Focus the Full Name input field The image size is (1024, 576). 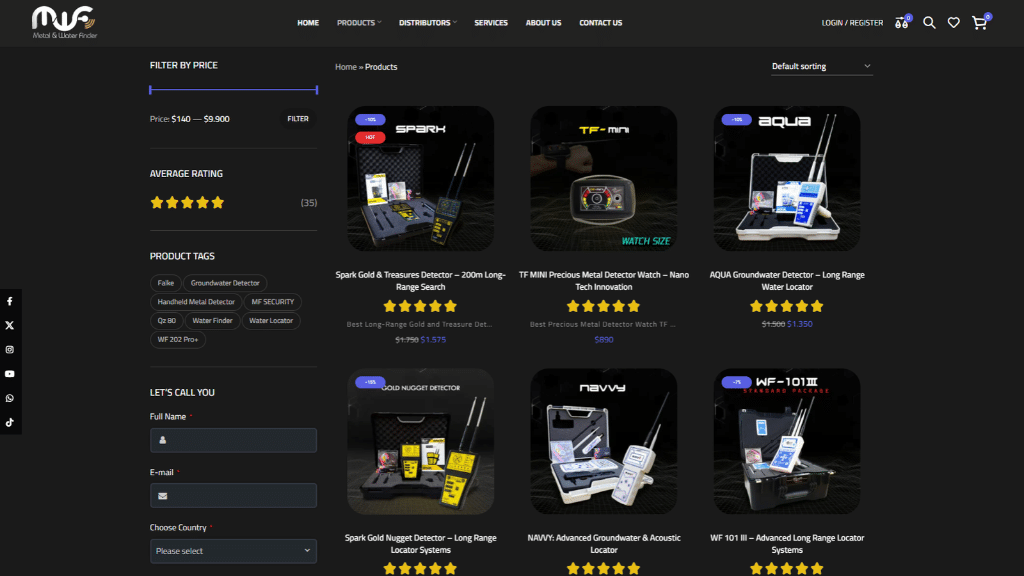(233, 440)
